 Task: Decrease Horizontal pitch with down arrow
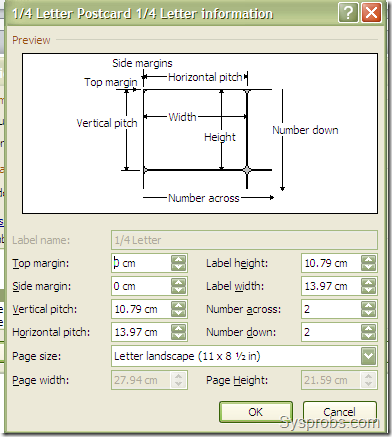179,336
